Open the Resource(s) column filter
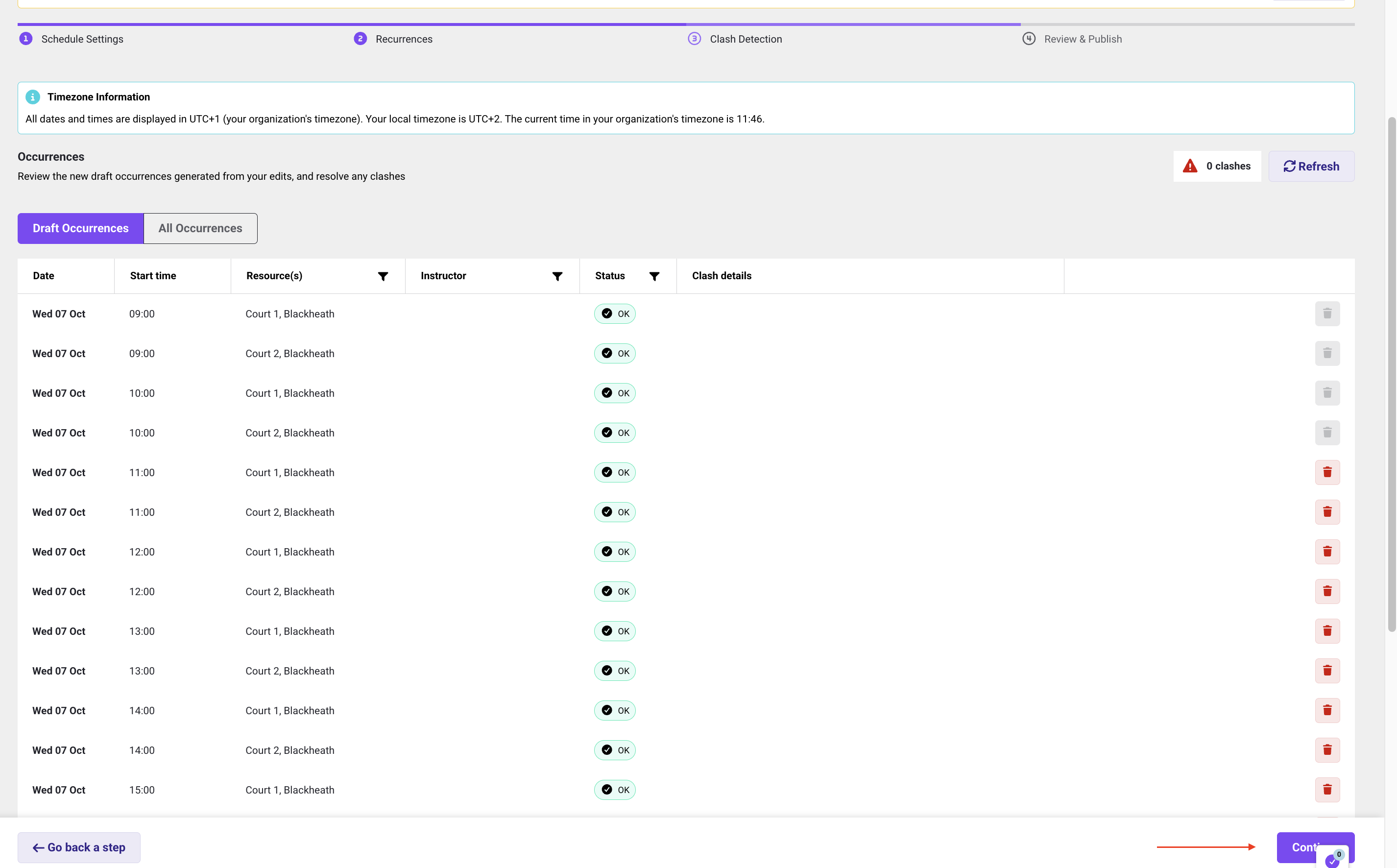Viewport: 1397px width, 868px height. tap(383, 276)
